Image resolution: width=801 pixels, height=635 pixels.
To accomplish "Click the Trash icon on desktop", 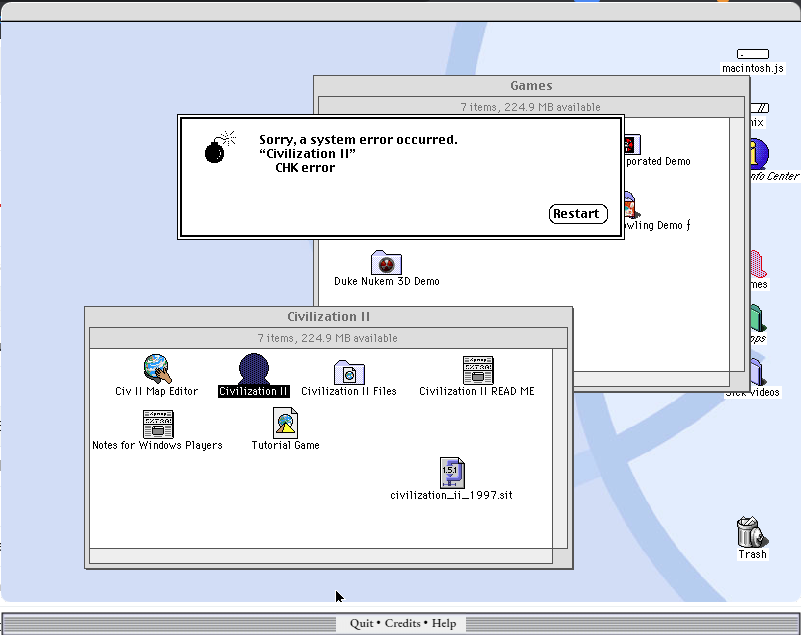I will coord(752,532).
